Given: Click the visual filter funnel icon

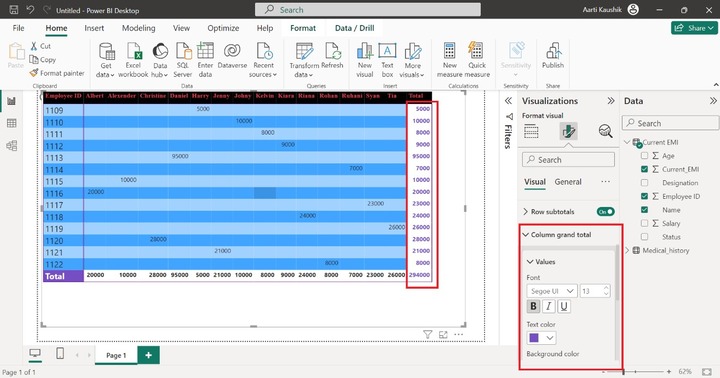Looking at the screenshot, I should point(428,334).
